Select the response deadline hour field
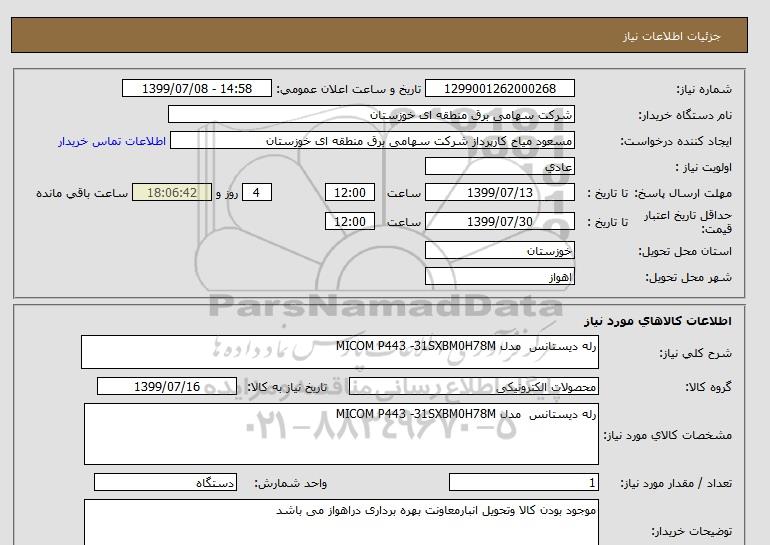This screenshot has height=545, width=770. pyautogui.click(x=352, y=193)
